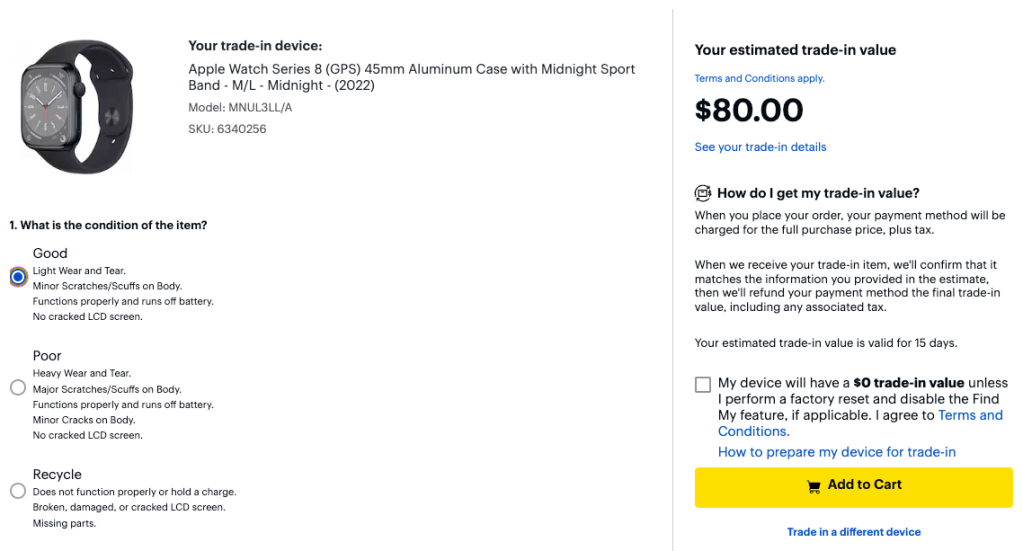The image size is (1023, 551).
Task: Click the $80.00 estimated trade-in amount
Action: click(748, 110)
